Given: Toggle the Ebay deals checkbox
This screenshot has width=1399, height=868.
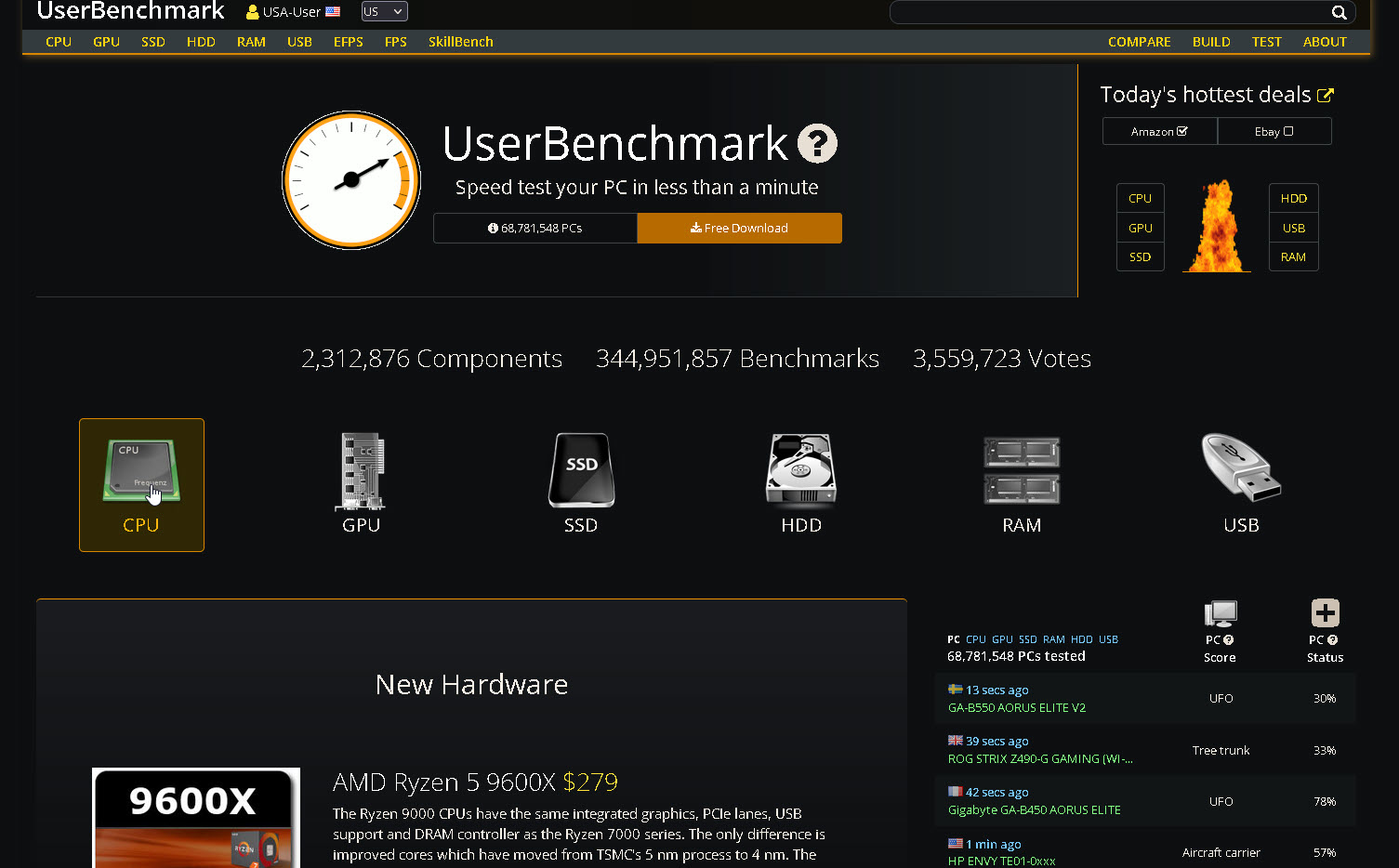Looking at the screenshot, I should pos(1288,131).
